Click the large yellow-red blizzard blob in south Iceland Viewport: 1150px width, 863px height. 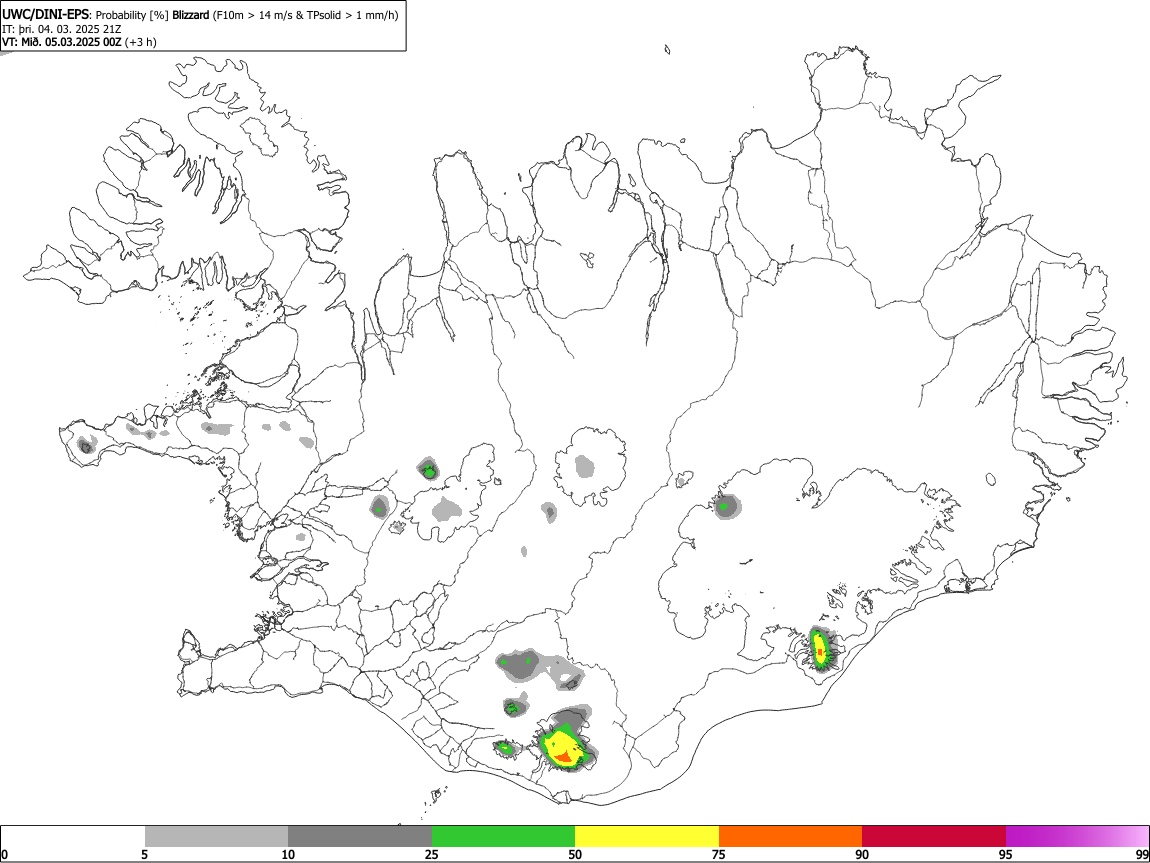coord(564,746)
